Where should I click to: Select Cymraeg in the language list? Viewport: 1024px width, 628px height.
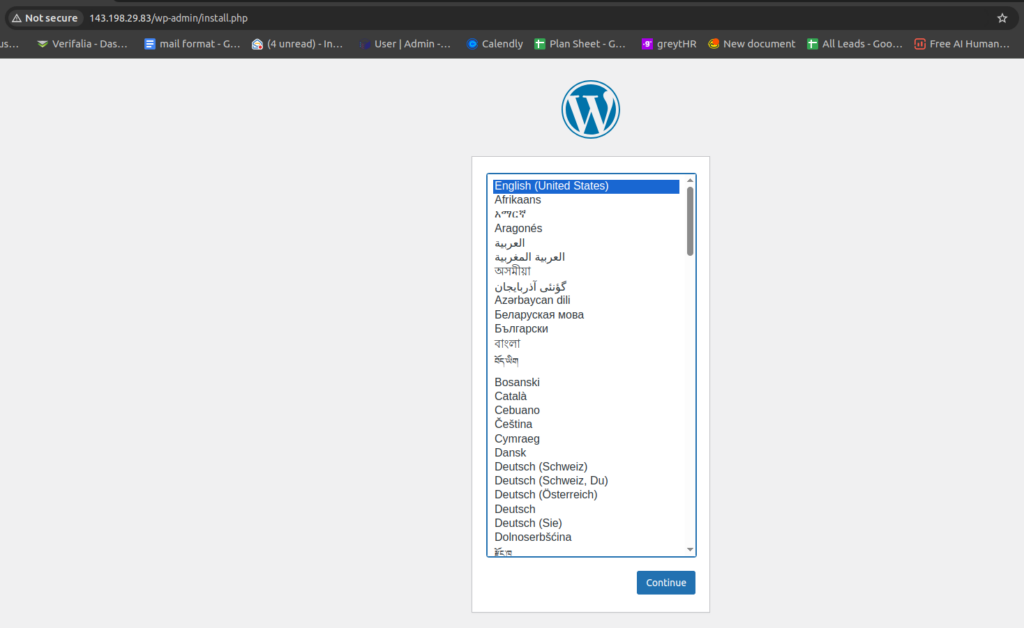click(x=586, y=439)
